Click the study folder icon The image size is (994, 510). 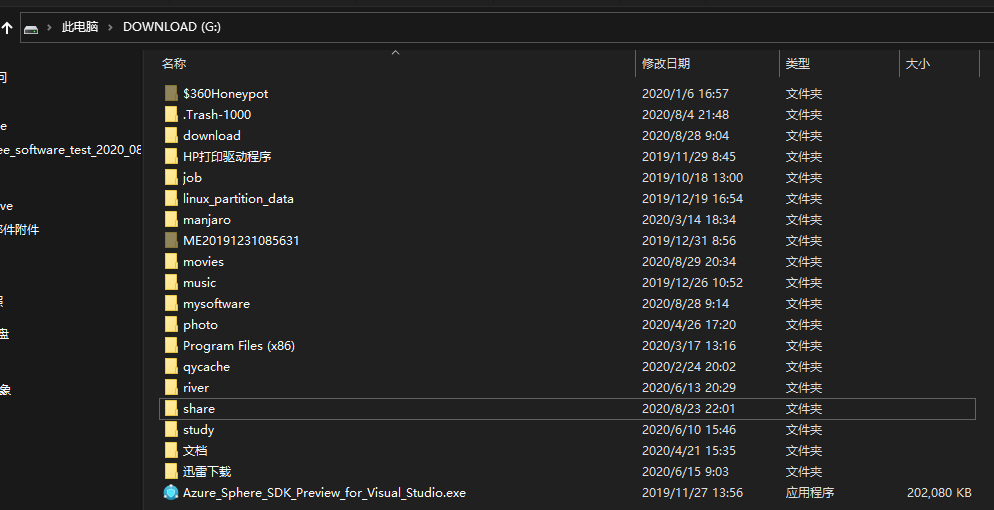[171, 430]
